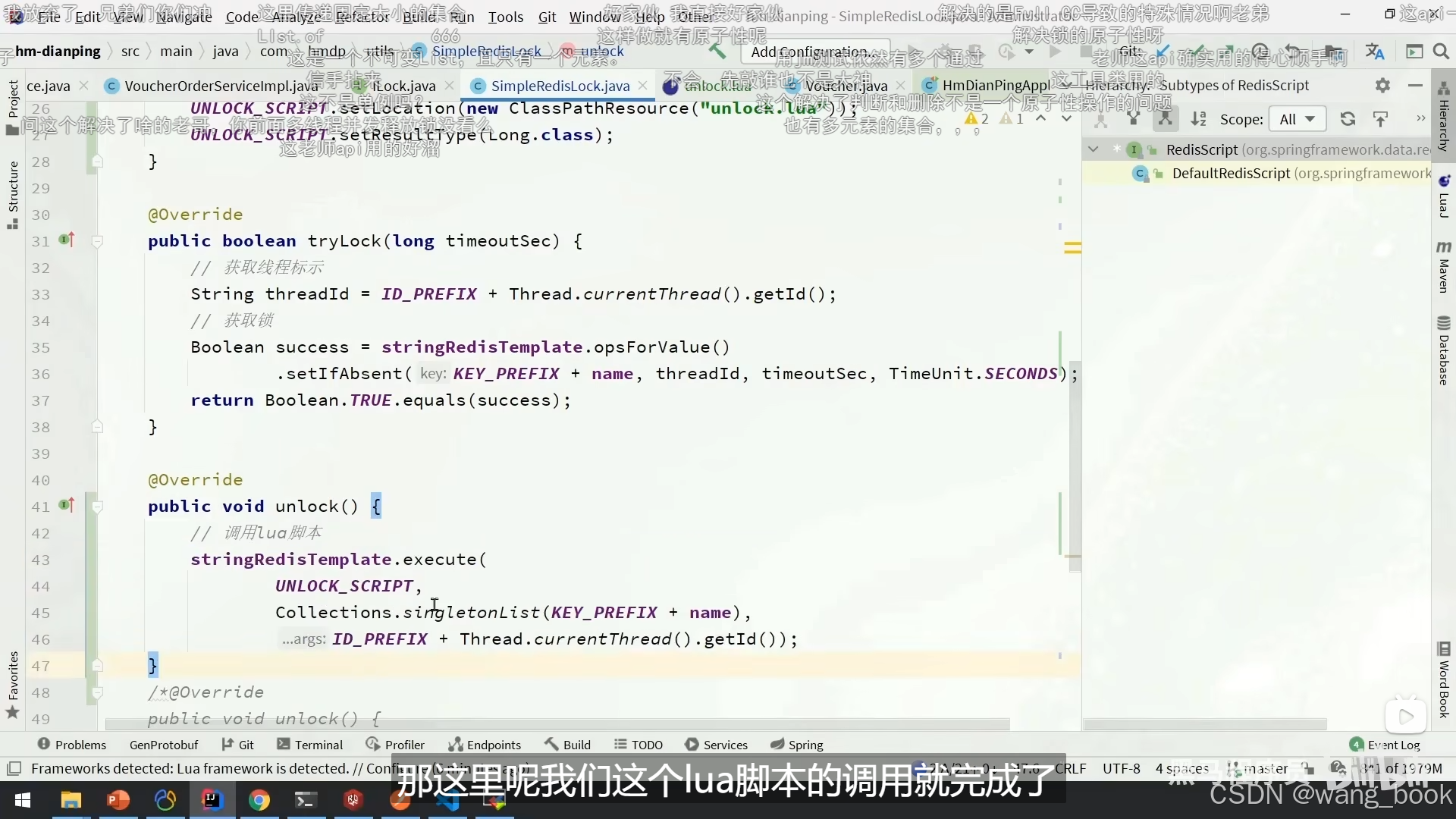The height and width of the screenshot is (819, 1456).
Task: Switch to Supertypes Hierarchy view
Action: pos(1133,119)
